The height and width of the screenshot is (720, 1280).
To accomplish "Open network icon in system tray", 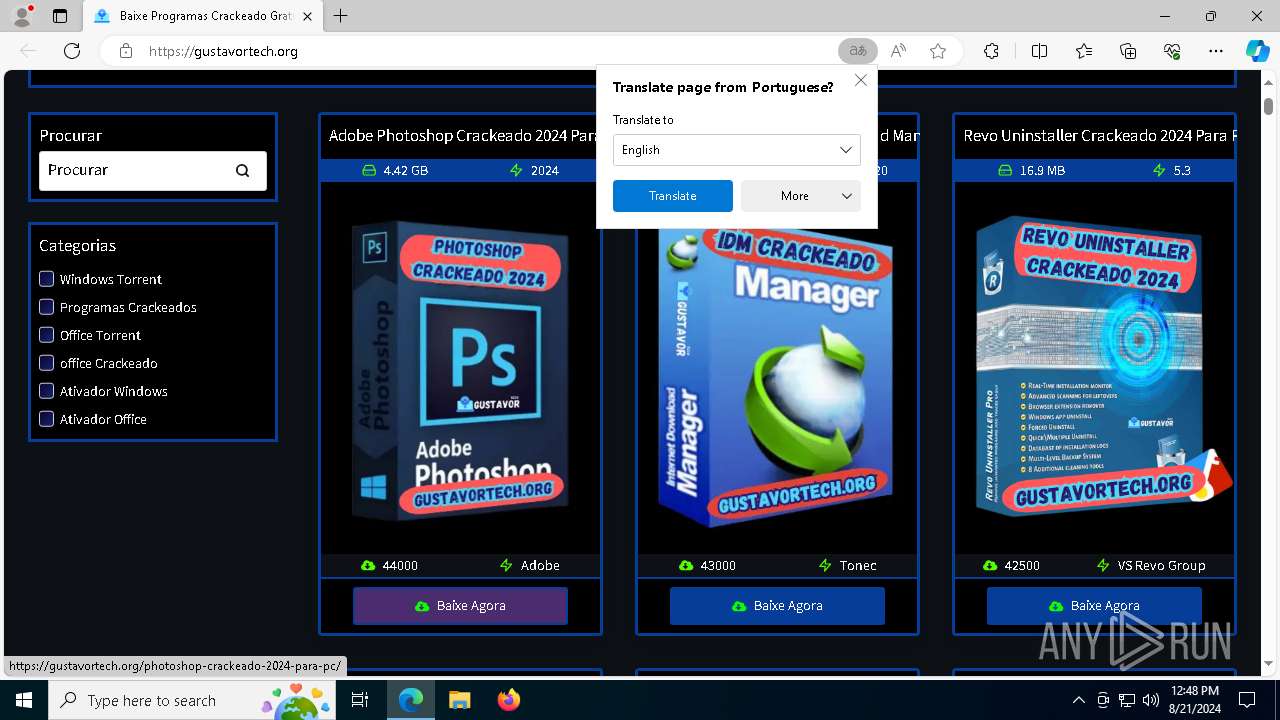I will [1127, 700].
